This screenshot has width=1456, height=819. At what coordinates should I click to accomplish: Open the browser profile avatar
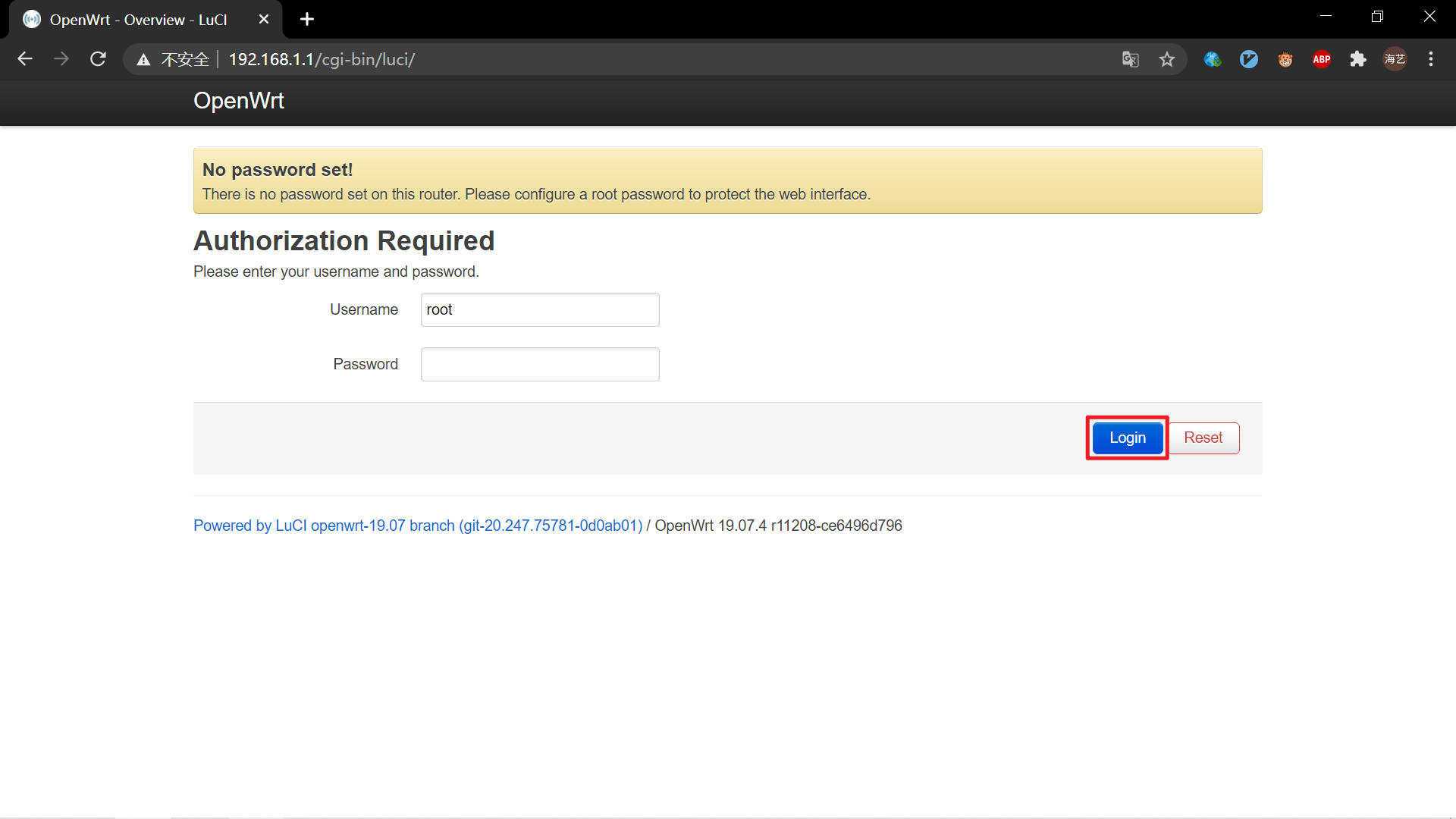1395,59
